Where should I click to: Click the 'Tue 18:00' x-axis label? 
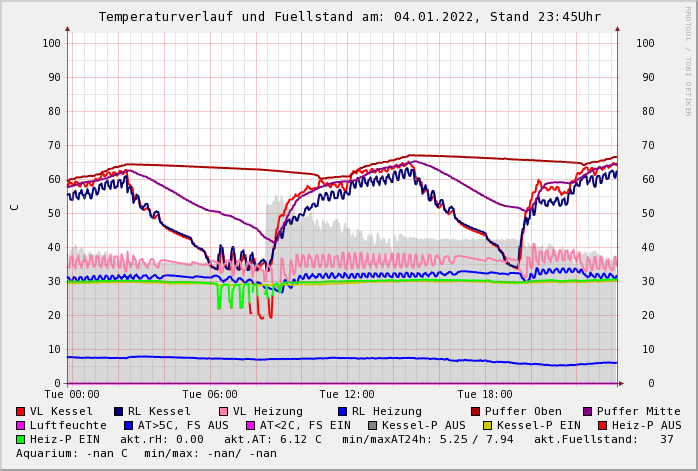click(x=485, y=394)
